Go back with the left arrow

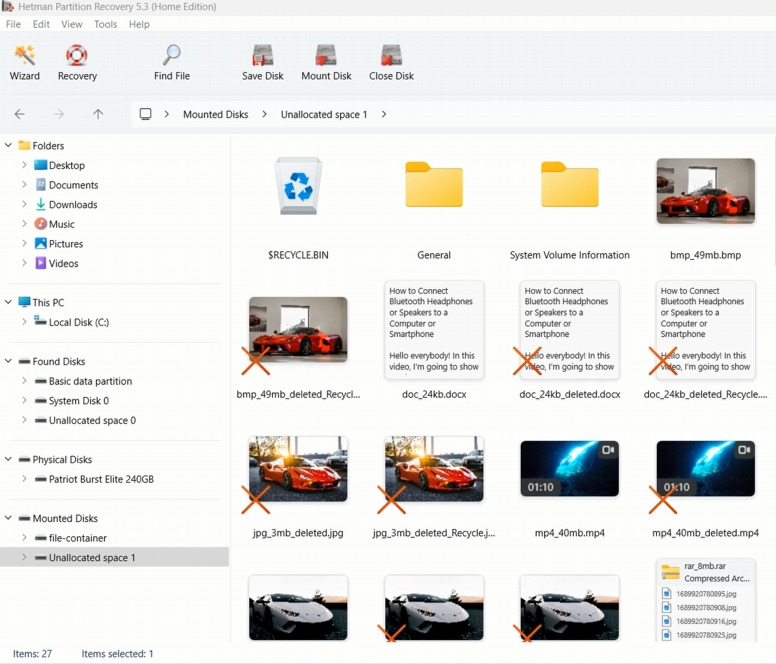coord(19,114)
